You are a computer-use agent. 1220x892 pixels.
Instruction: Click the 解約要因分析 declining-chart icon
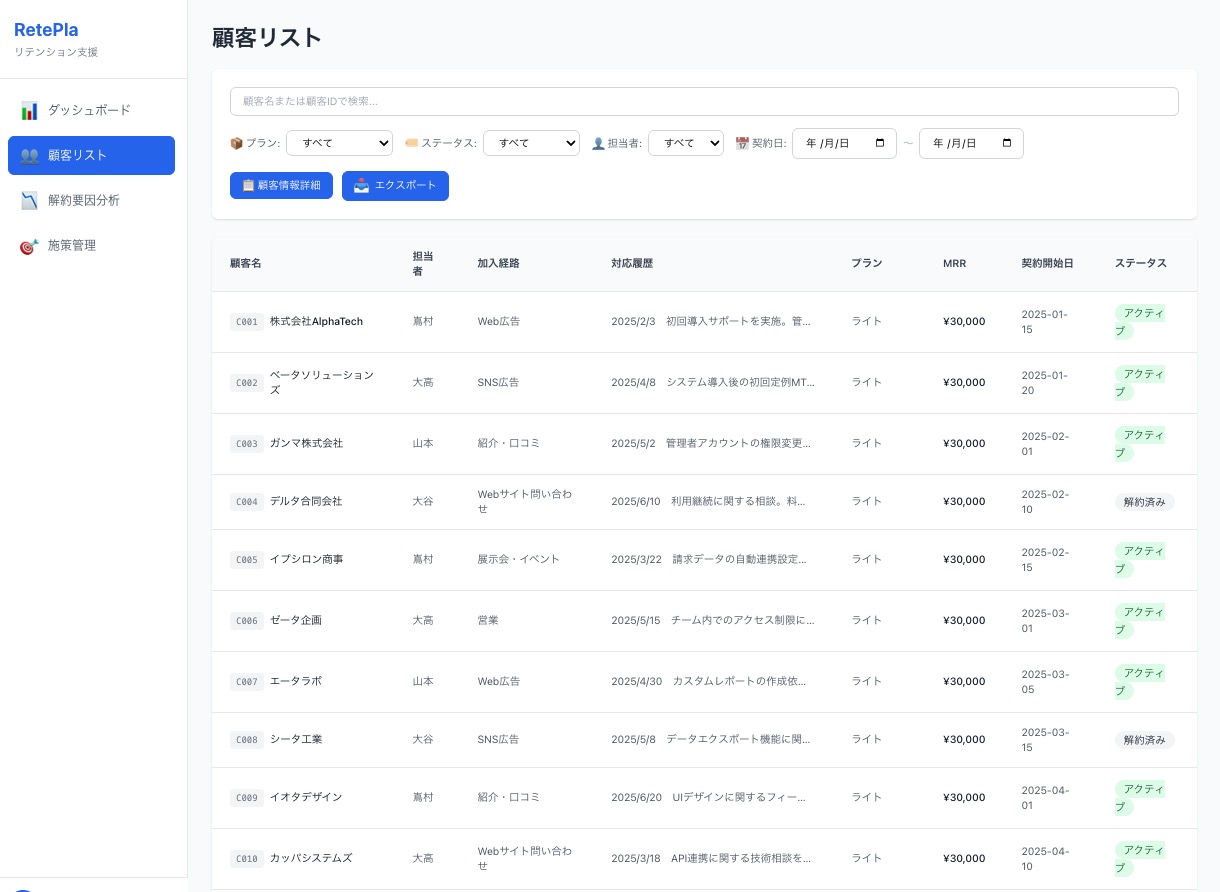point(31,200)
